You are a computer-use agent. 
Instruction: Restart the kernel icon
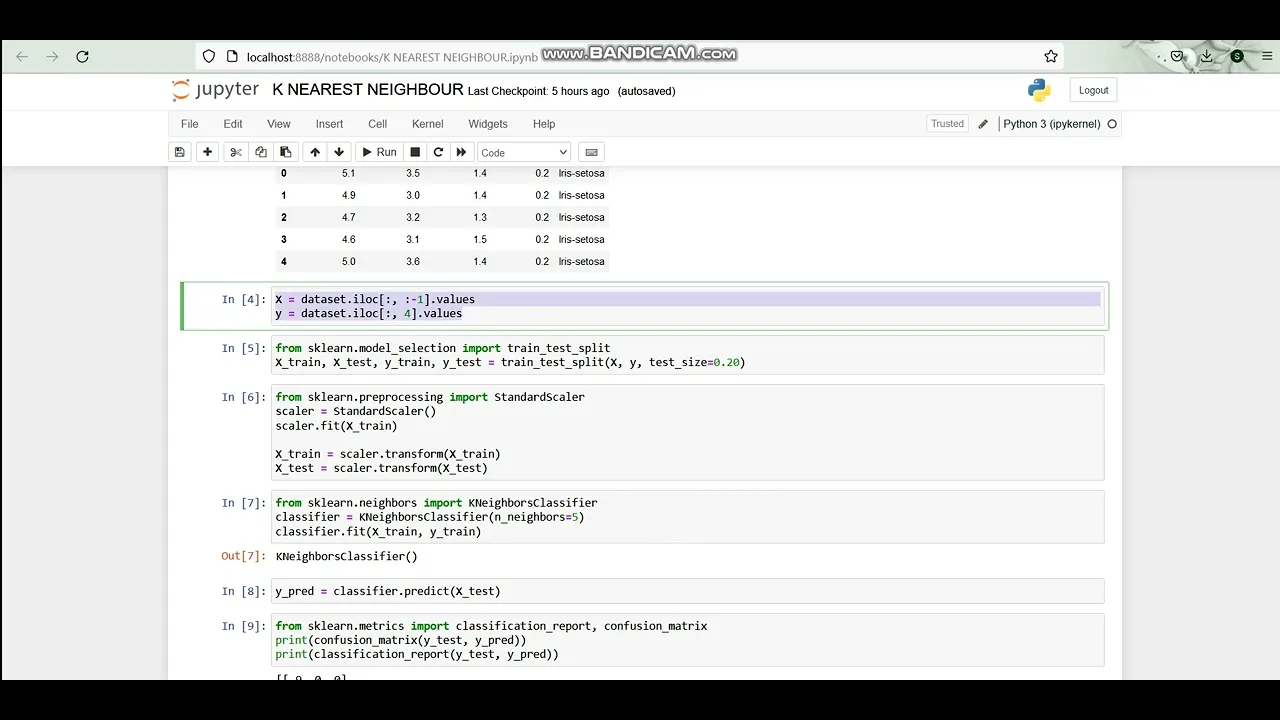pos(438,152)
